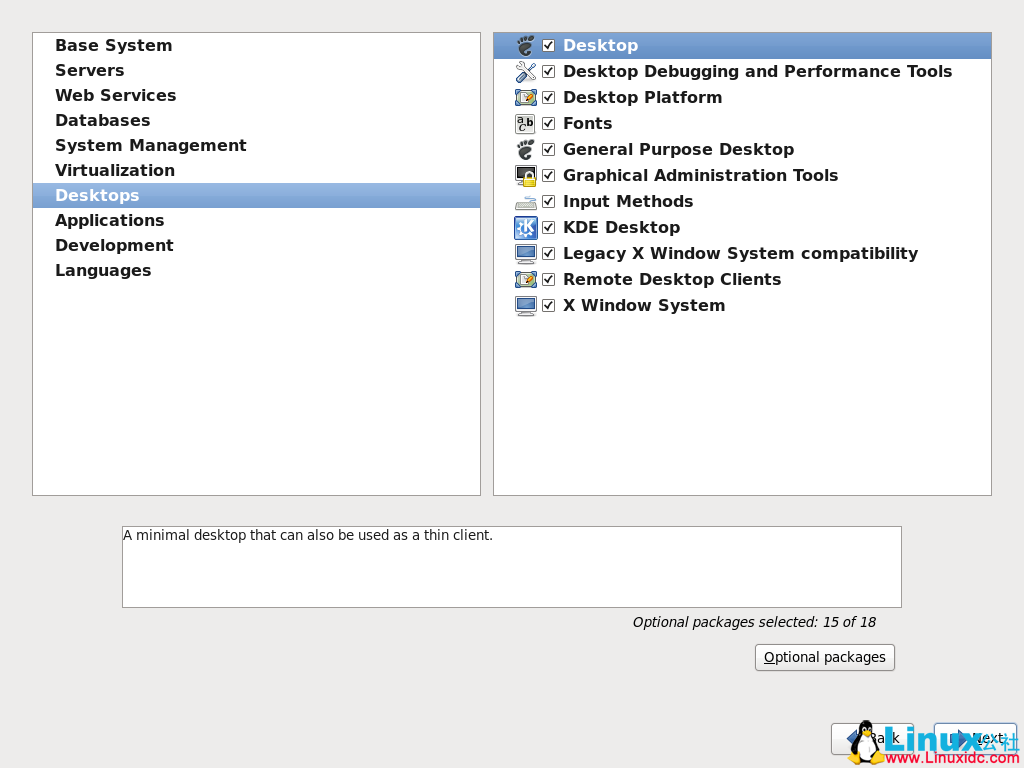Screen dimensions: 1024x768
Task: Click the icon for Legacy X Window System compatibility
Action: pos(524,253)
